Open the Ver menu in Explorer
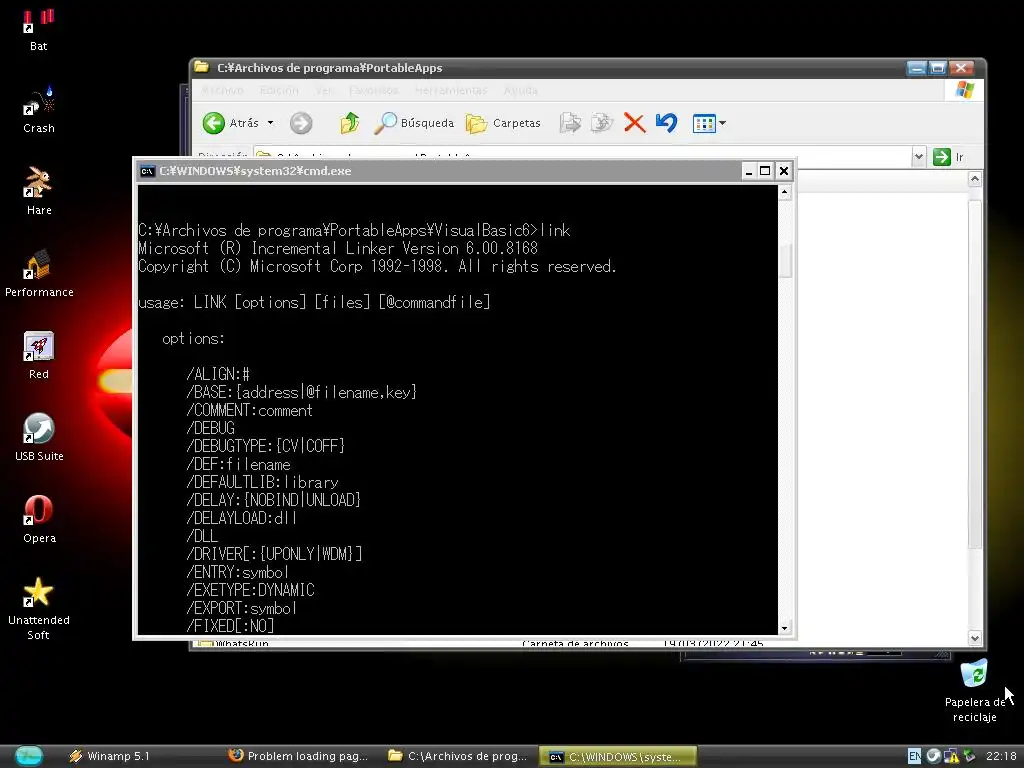The height and width of the screenshot is (768, 1024). tap(324, 90)
